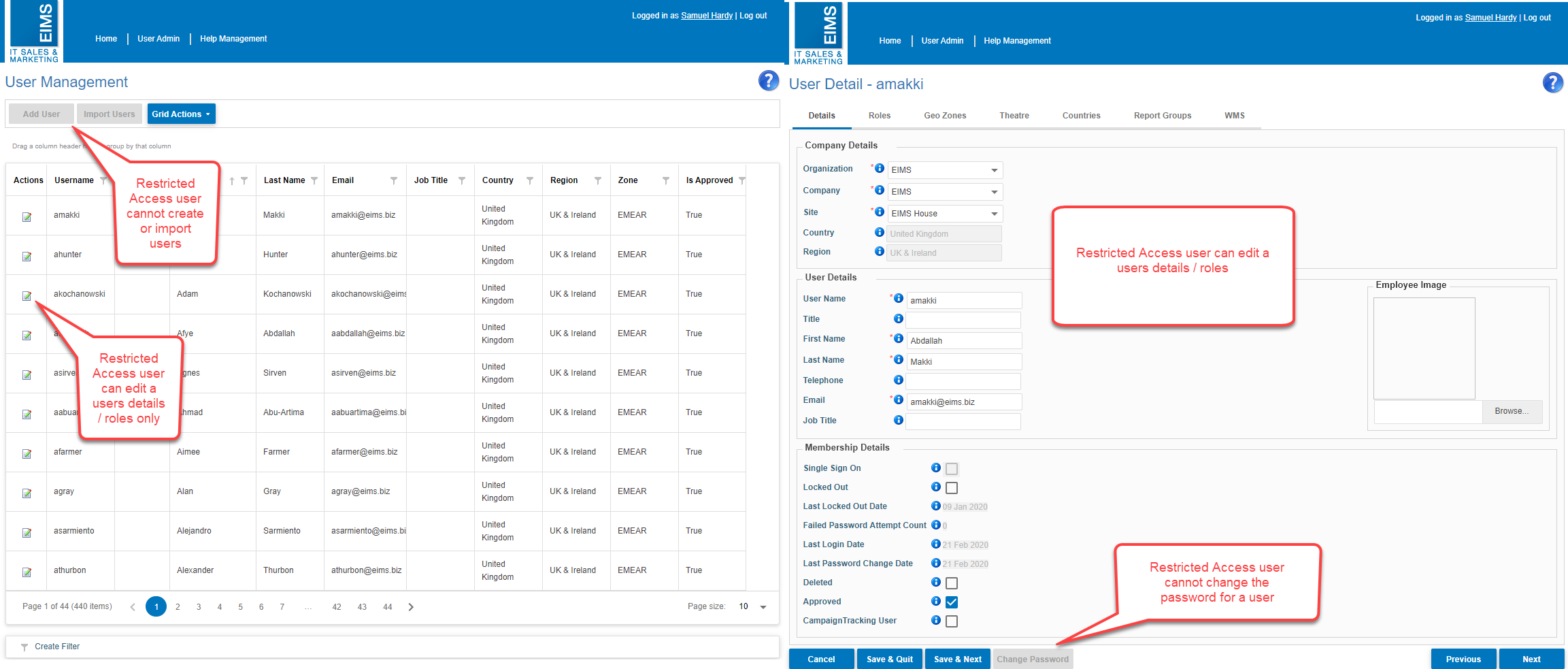The height and width of the screenshot is (669, 1568).
Task: Switch to the Report Groups tab
Action: pyautogui.click(x=1163, y=116)
